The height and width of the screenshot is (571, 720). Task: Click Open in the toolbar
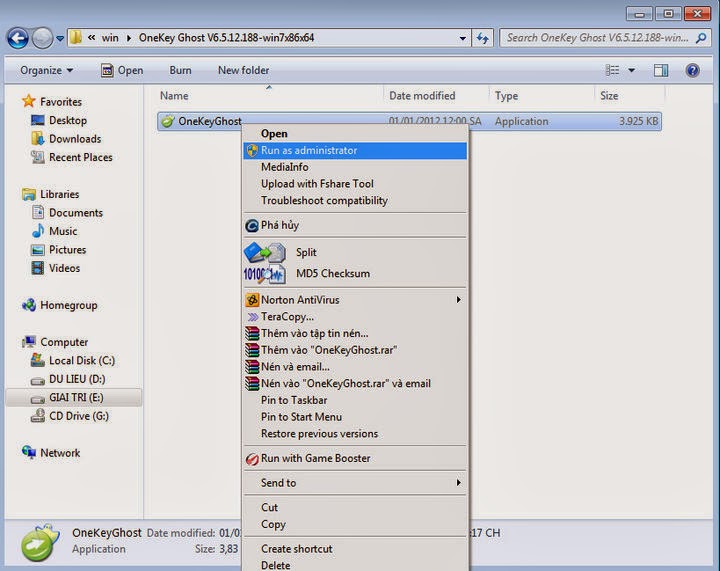click(122, 70)
